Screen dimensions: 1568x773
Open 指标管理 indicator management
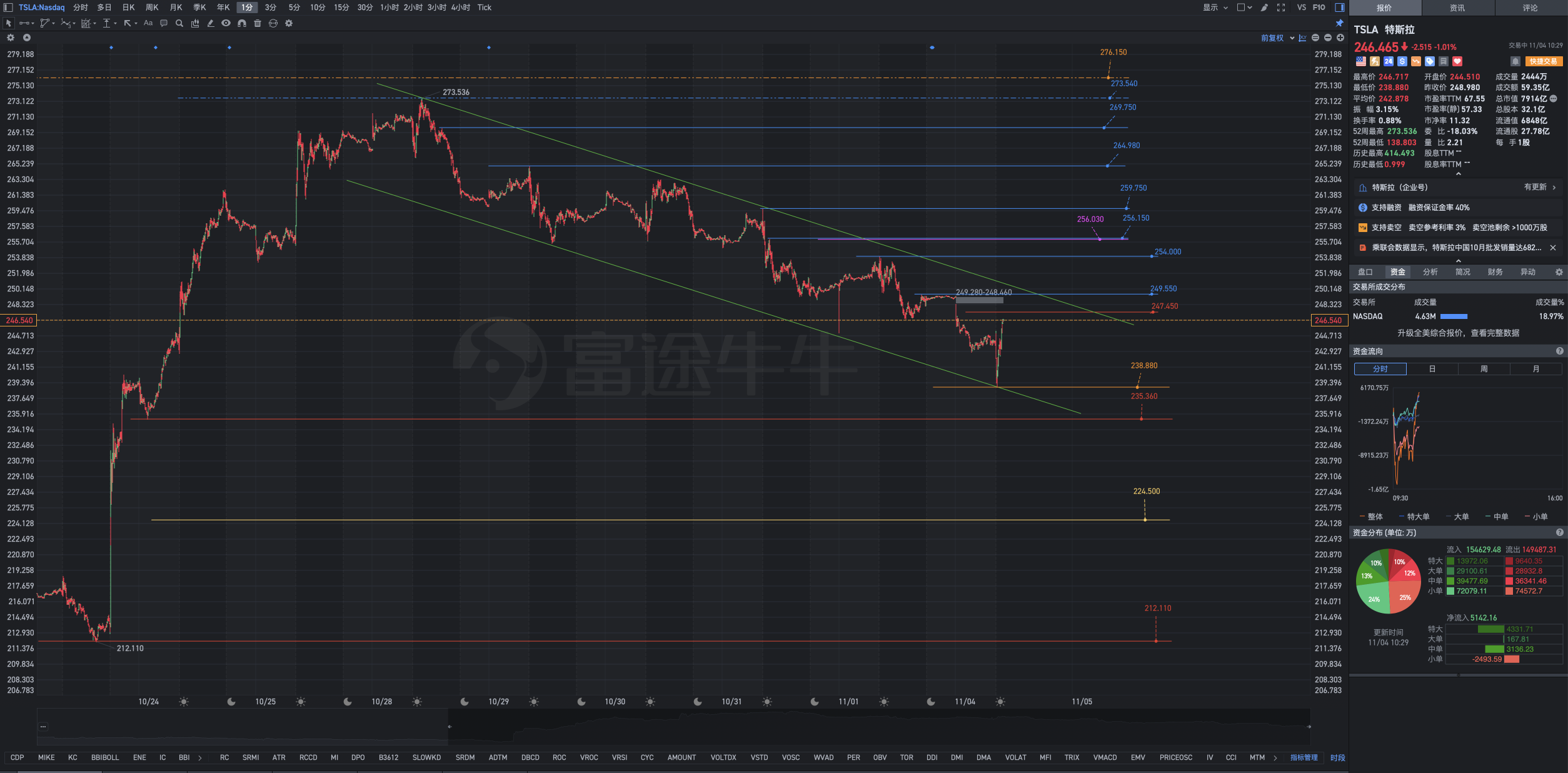pos(1304,758)
